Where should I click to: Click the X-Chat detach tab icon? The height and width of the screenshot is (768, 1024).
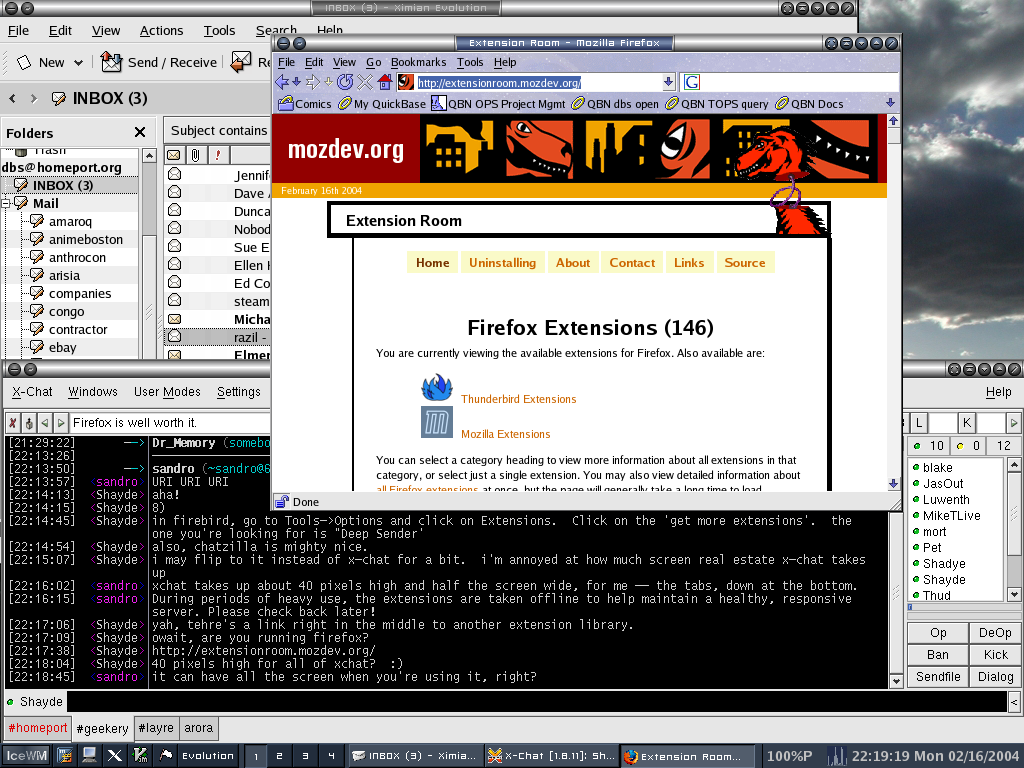point(29,423)
